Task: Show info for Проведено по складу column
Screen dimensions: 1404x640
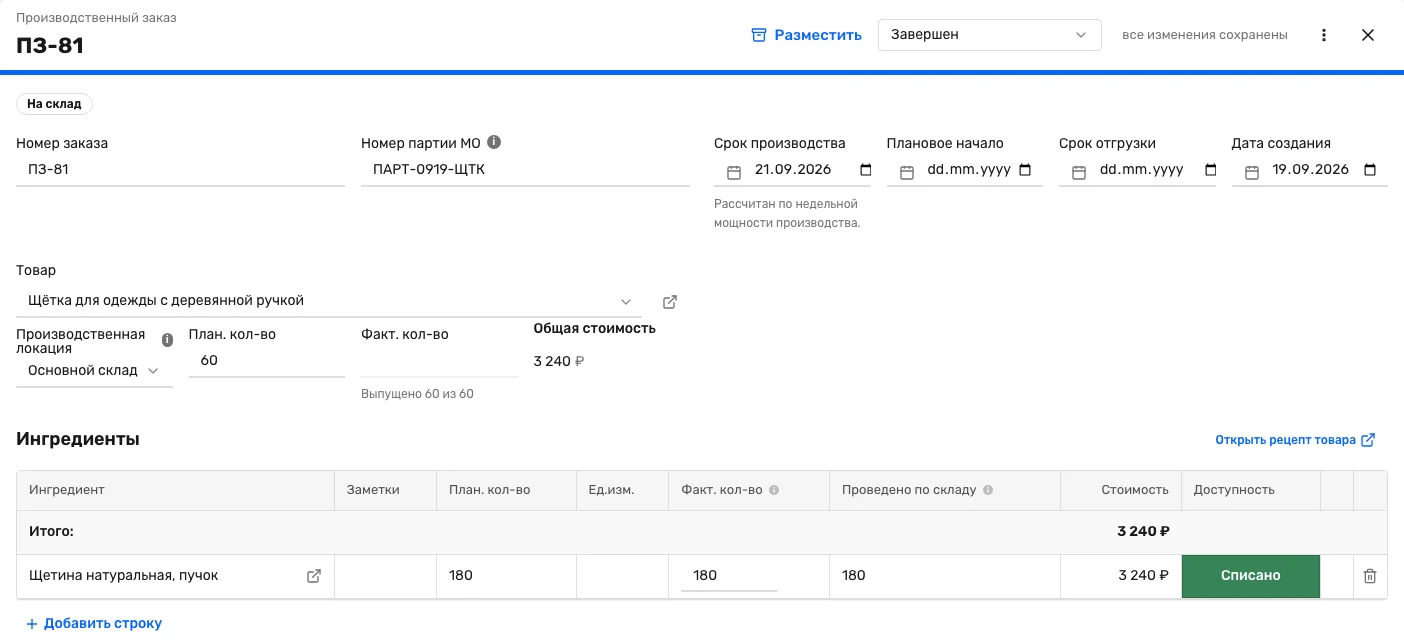Action: 988,490
